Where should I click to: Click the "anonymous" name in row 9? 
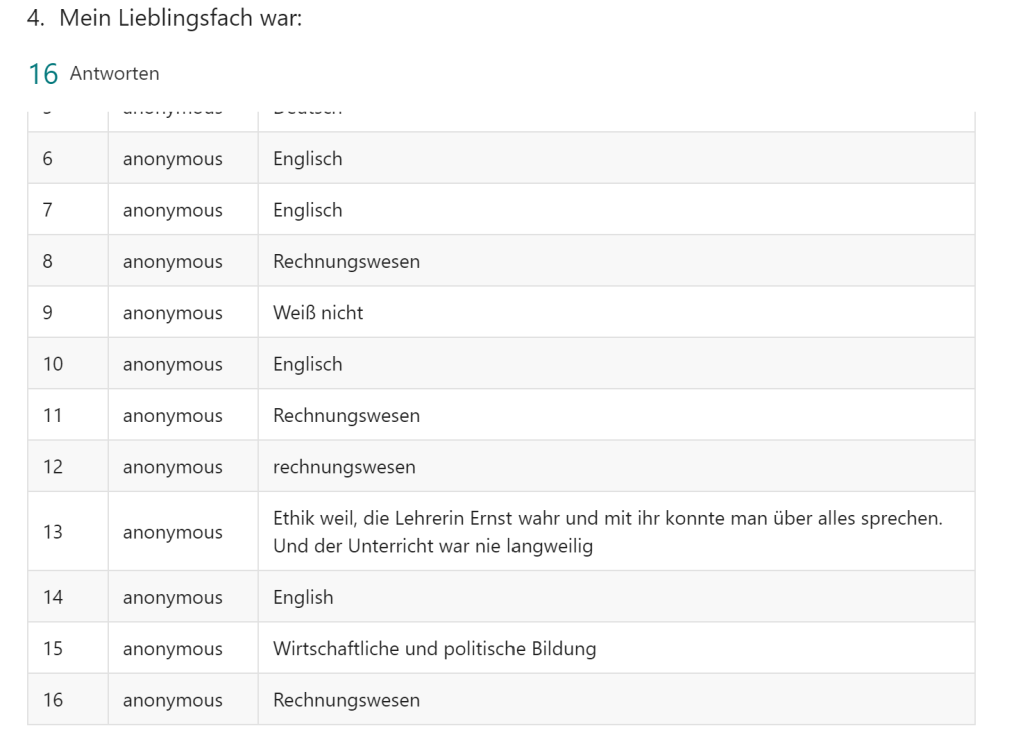point(173,313)
